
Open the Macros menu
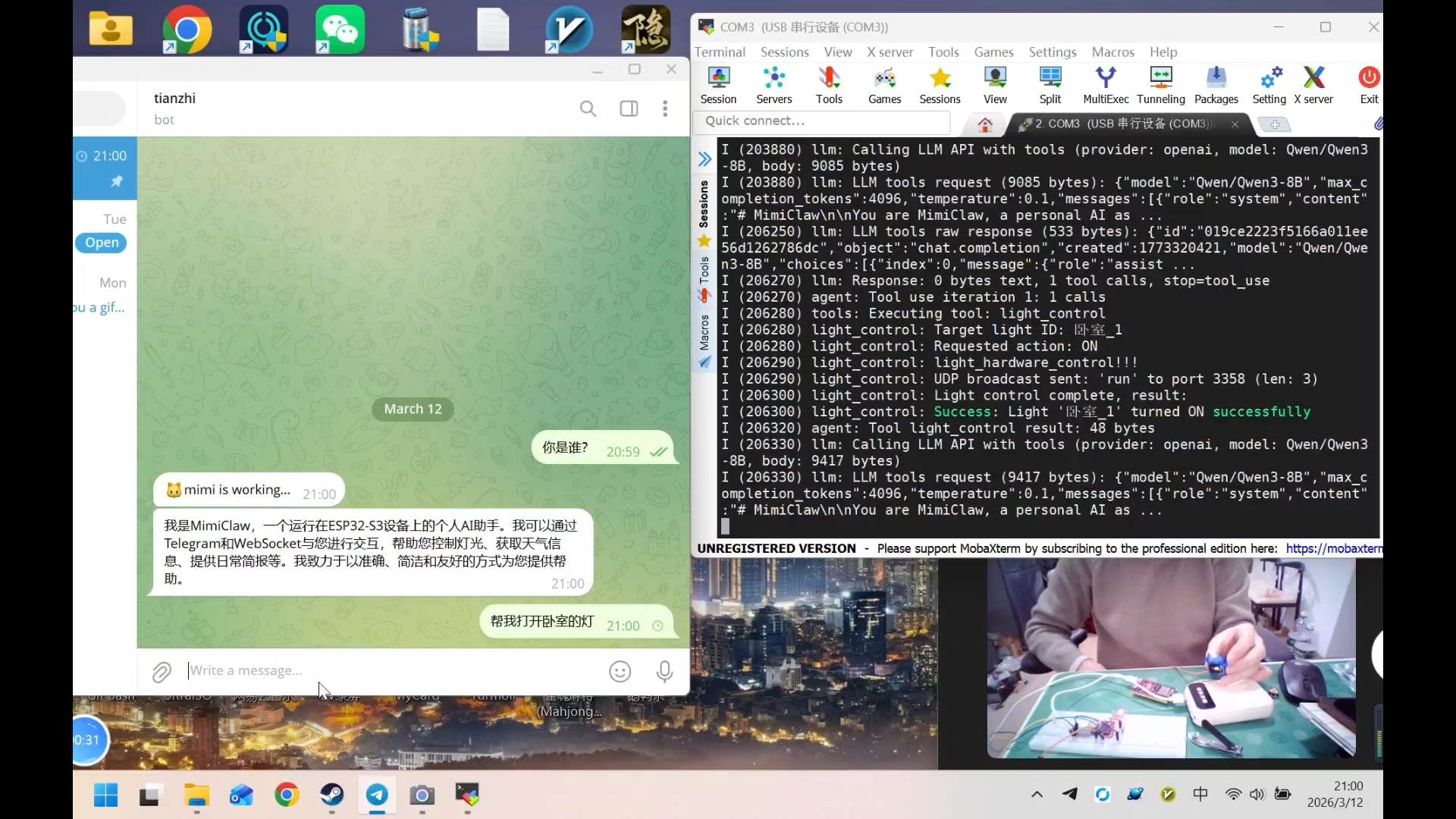coord(1112,52)
